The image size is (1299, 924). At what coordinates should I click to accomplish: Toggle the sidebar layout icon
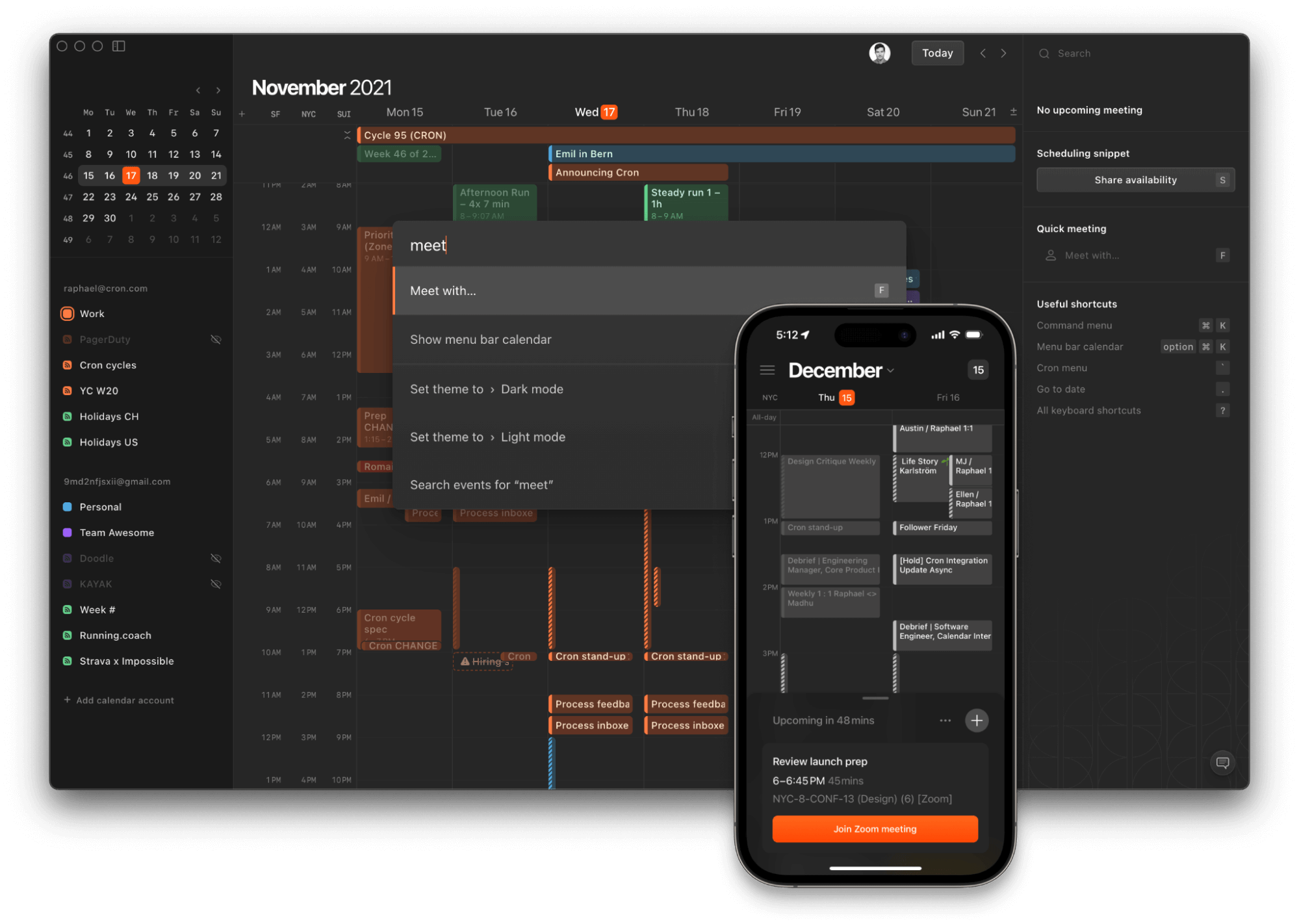[118, 46]
